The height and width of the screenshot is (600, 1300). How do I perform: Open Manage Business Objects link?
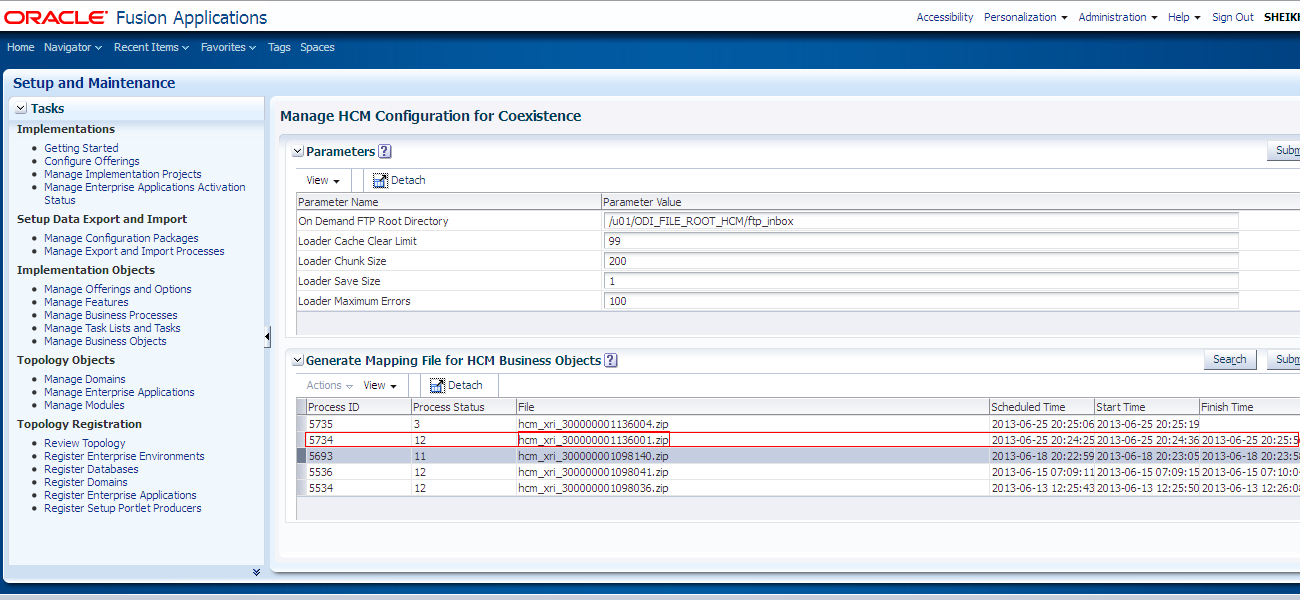coord(105,341)
